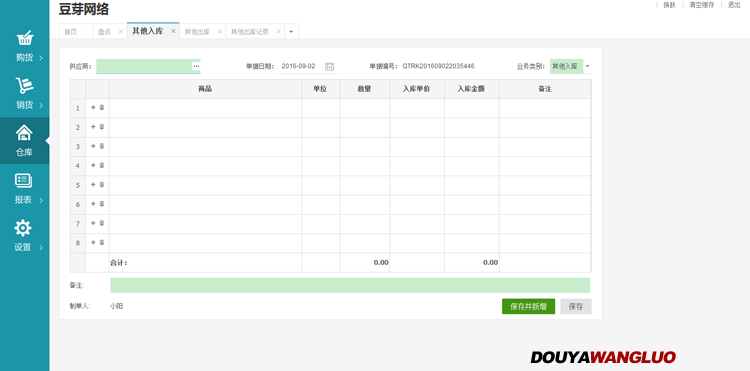Close the 其他出库记录 tab
This screenshot has height=371, width=750.
(278, 32)
